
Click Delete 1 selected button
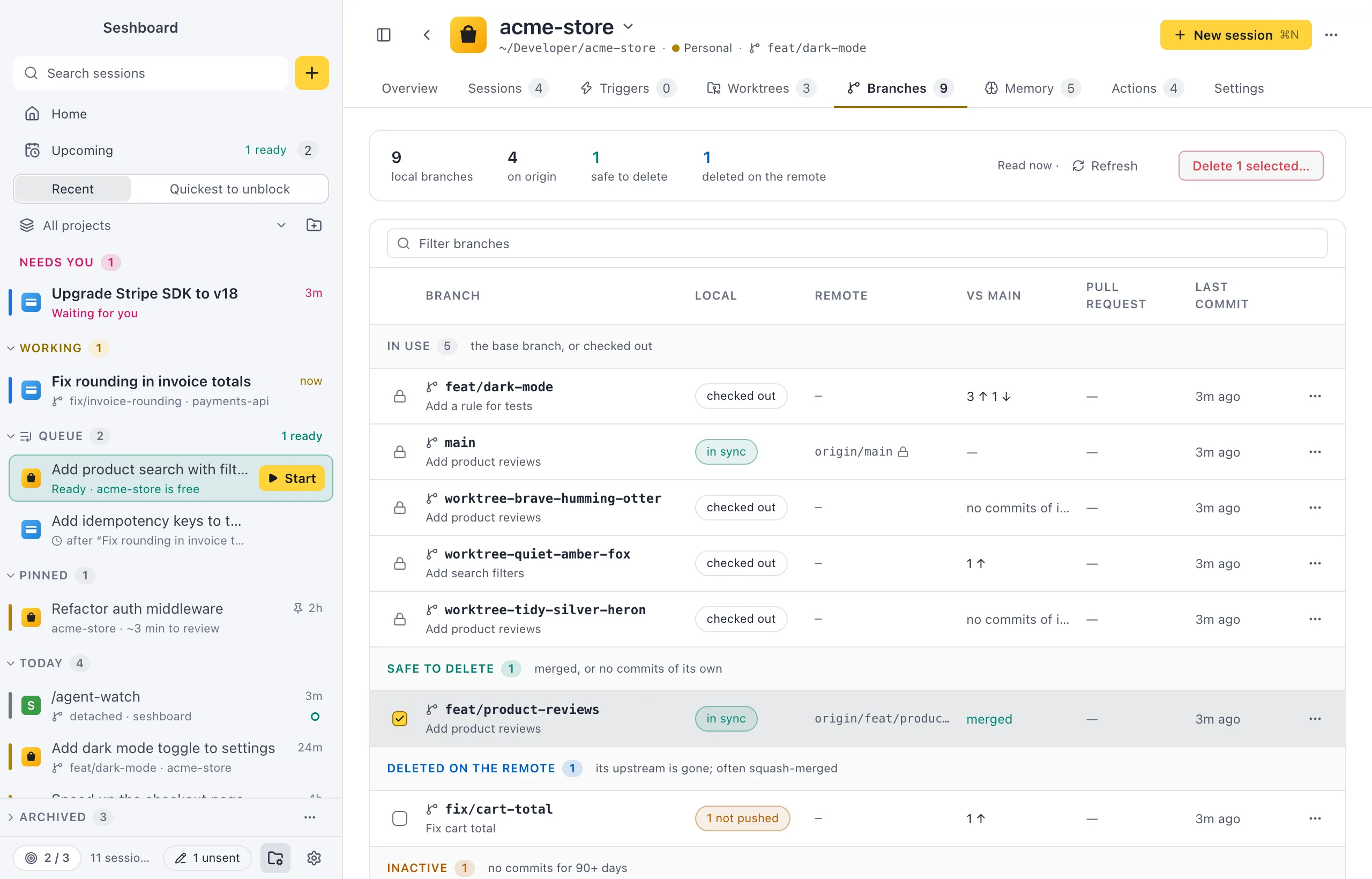pos(1250,166)
